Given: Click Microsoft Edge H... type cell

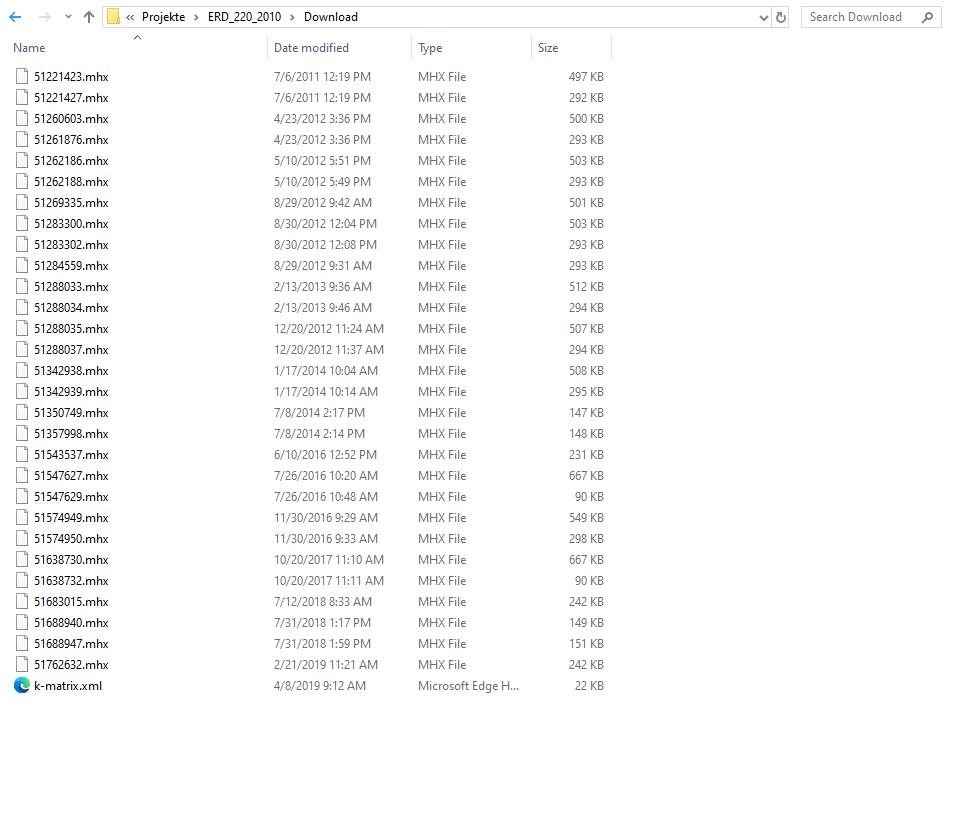Looking at the screenshot, I should [x=468, y=686].
